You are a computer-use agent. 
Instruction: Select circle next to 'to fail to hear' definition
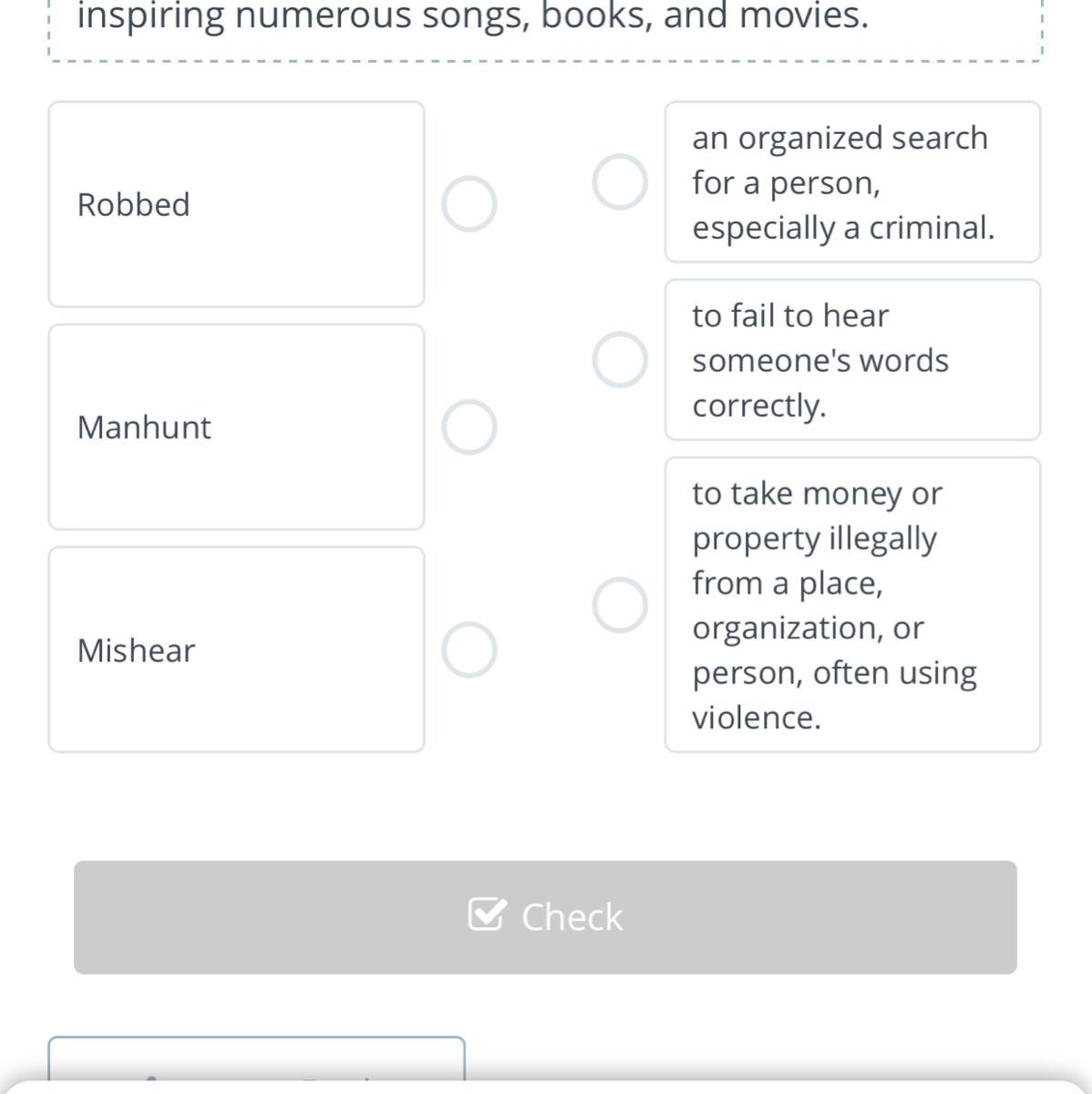(620, 359)
